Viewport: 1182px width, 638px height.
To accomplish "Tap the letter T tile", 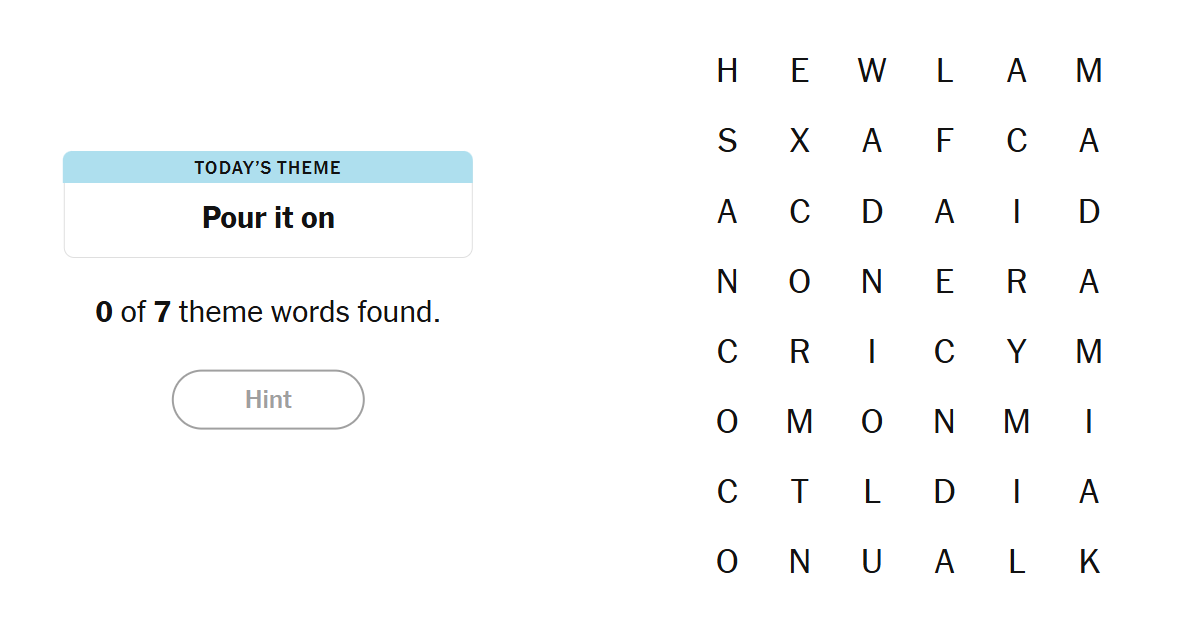I will click(x=799, y=492).
